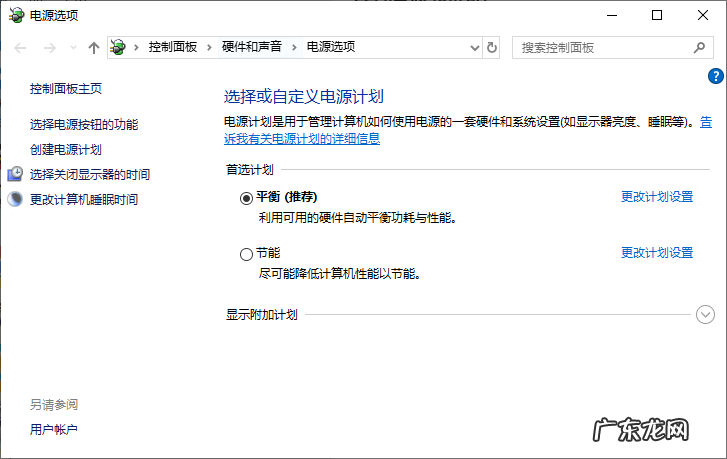727x459 pixels.
Task: Click the forward navigation arrow
Action: (49, 47)
